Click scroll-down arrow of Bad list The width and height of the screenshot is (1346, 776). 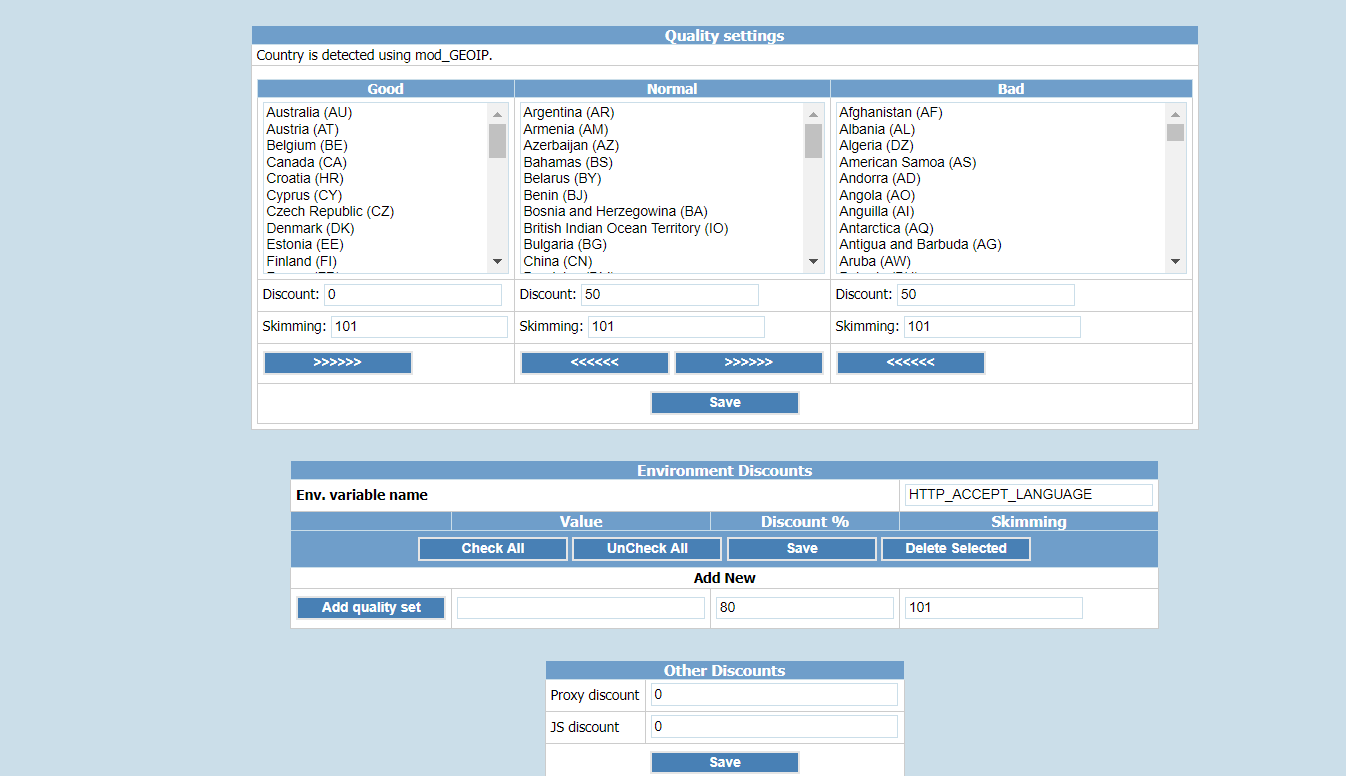1175,262
